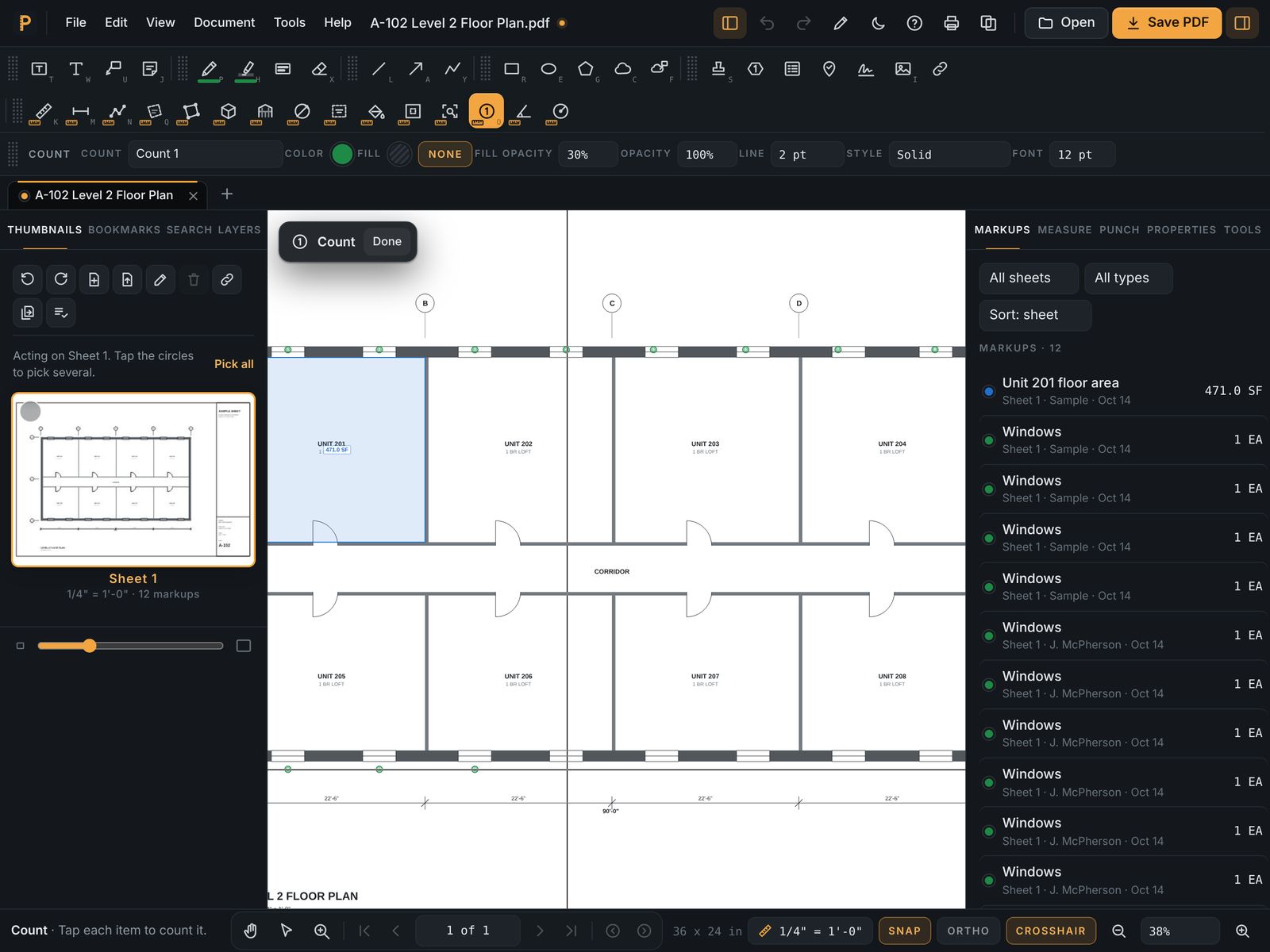Open the All sheets filter dropdown
1270x952 pixels.
point(1029,278)
